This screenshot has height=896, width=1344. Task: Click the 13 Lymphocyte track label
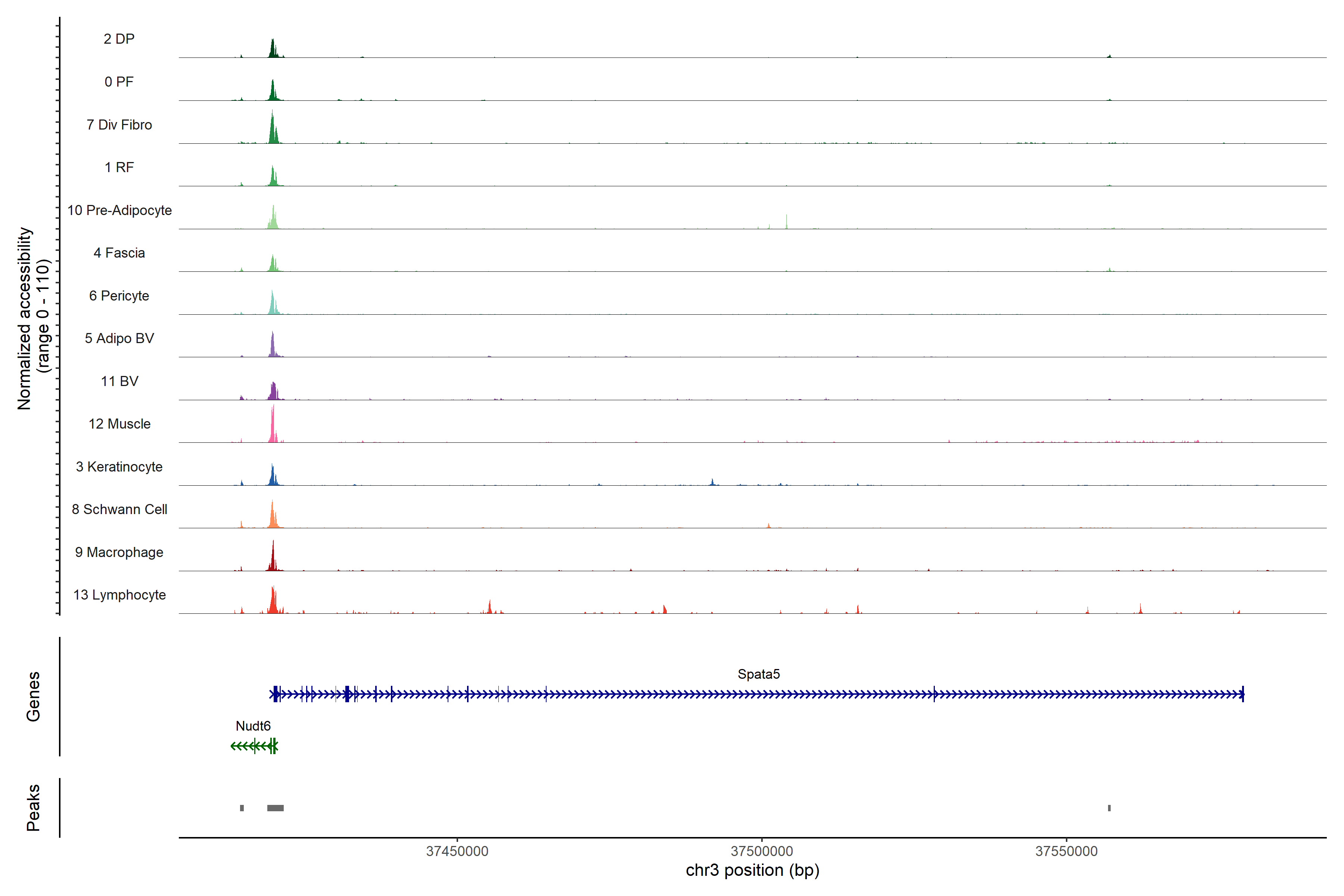click(119, 595)
